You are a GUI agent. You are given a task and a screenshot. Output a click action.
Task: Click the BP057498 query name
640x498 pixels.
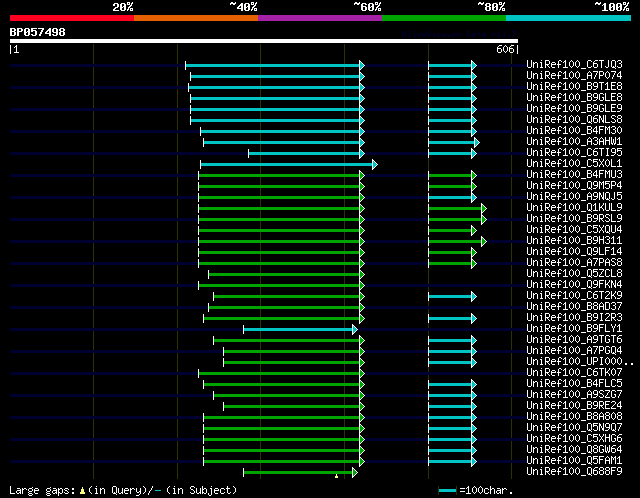click(37, 32)
